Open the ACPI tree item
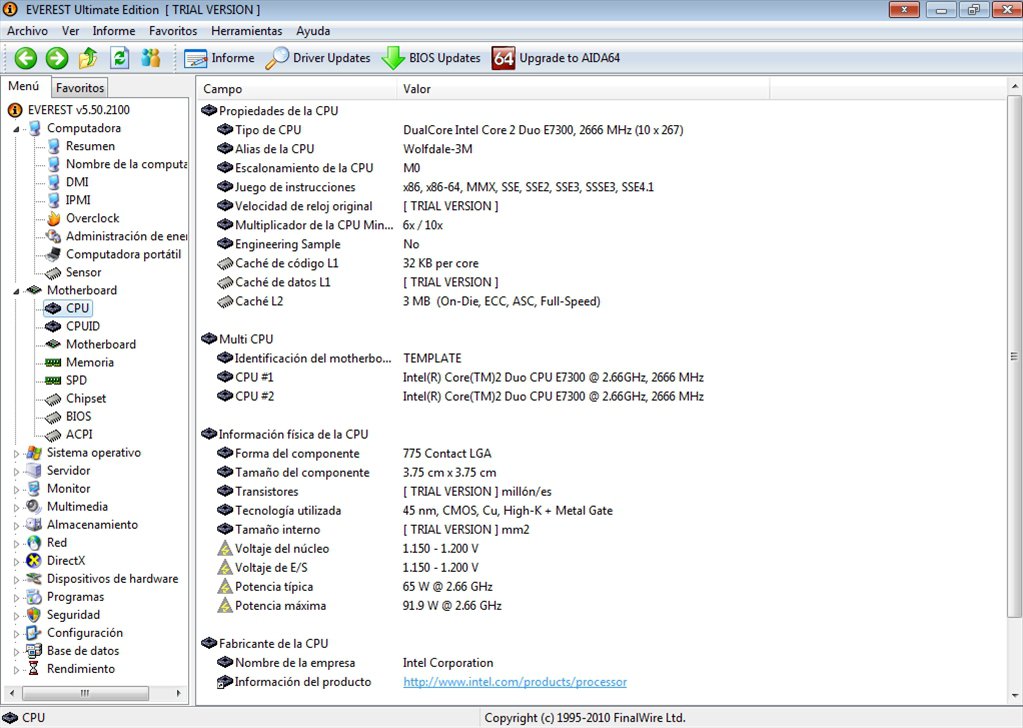This screenshot has height=728, width=1023. (x=79, y=434)
